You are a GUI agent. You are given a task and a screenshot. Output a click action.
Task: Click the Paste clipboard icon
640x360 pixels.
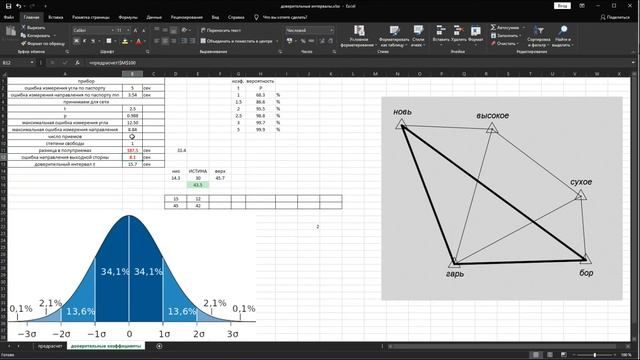(x=11, y=32)
